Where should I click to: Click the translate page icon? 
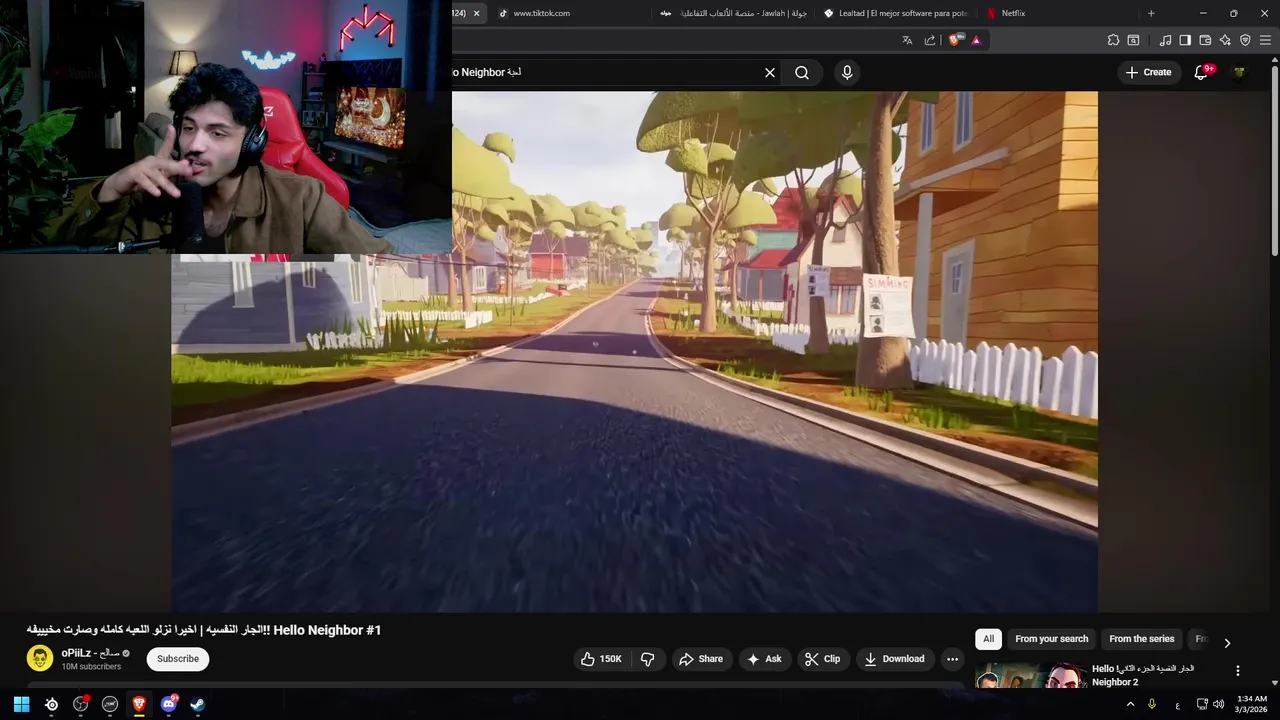click(907, 40)
